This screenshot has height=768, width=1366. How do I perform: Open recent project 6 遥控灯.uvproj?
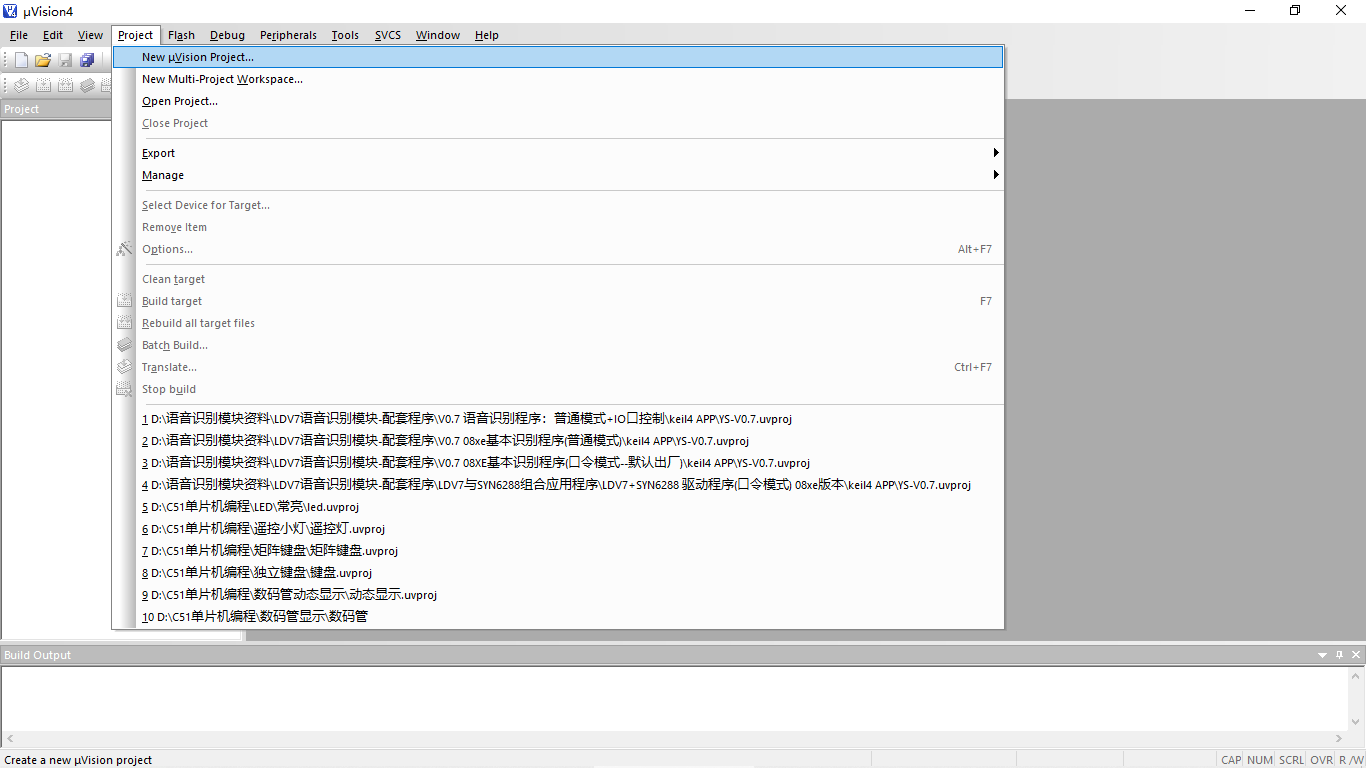point(558,529)
